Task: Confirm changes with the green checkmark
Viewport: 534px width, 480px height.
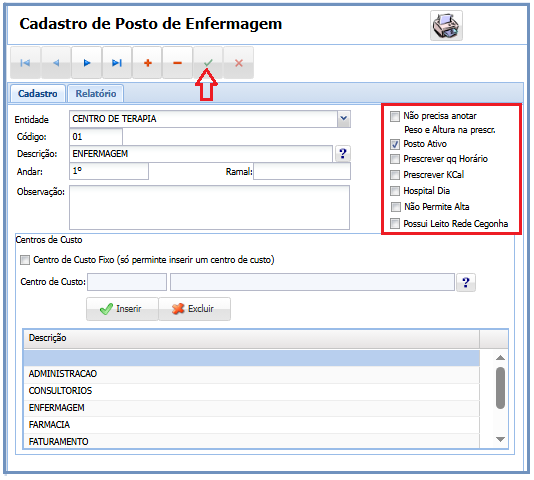Action: pyautogui.click(x=208, y=63)
